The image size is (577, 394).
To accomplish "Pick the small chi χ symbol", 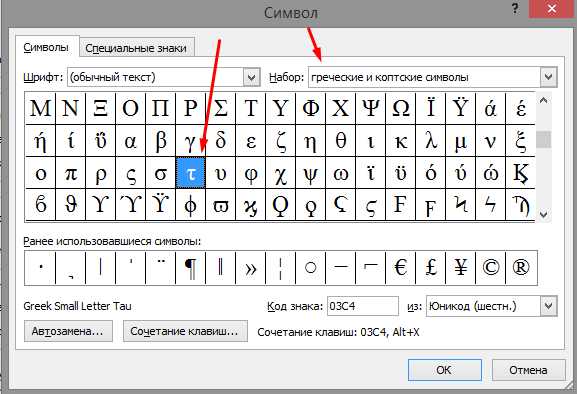I will [281, 173].
